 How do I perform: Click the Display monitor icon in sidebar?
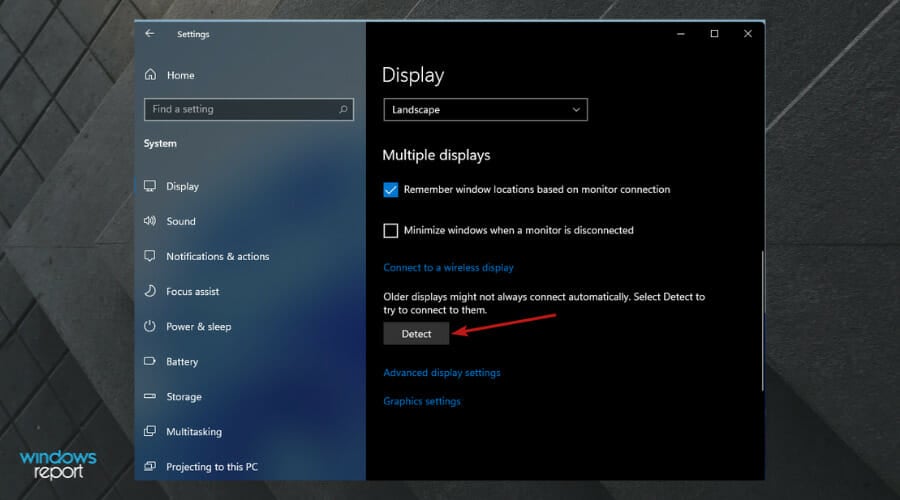pyautogui.click(x=150, y=185)
